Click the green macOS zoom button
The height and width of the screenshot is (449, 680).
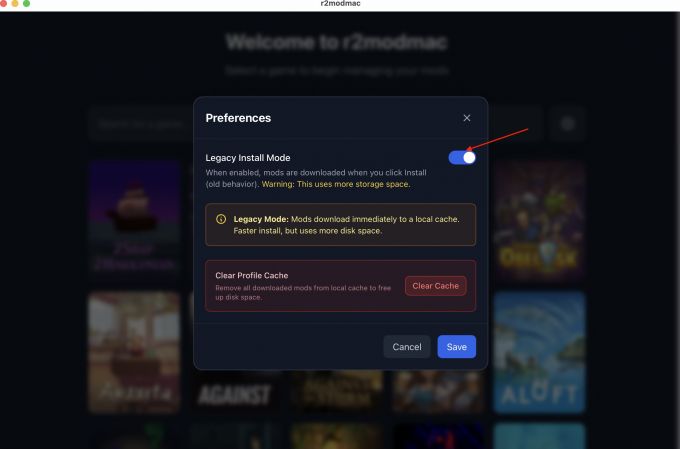click(26, 3)
